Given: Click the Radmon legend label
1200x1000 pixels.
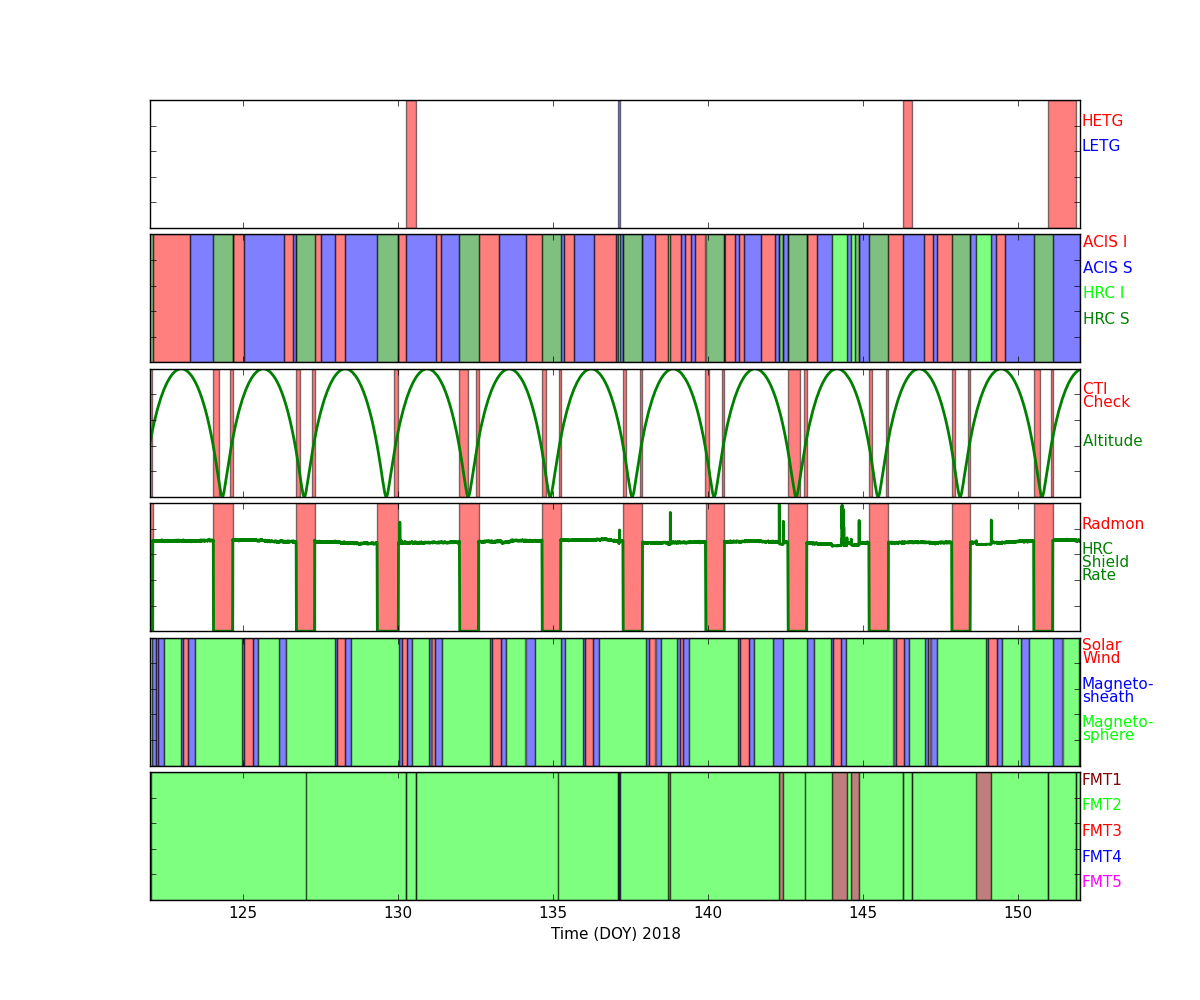Looking at the screenshot, I should click(1112, 524).
